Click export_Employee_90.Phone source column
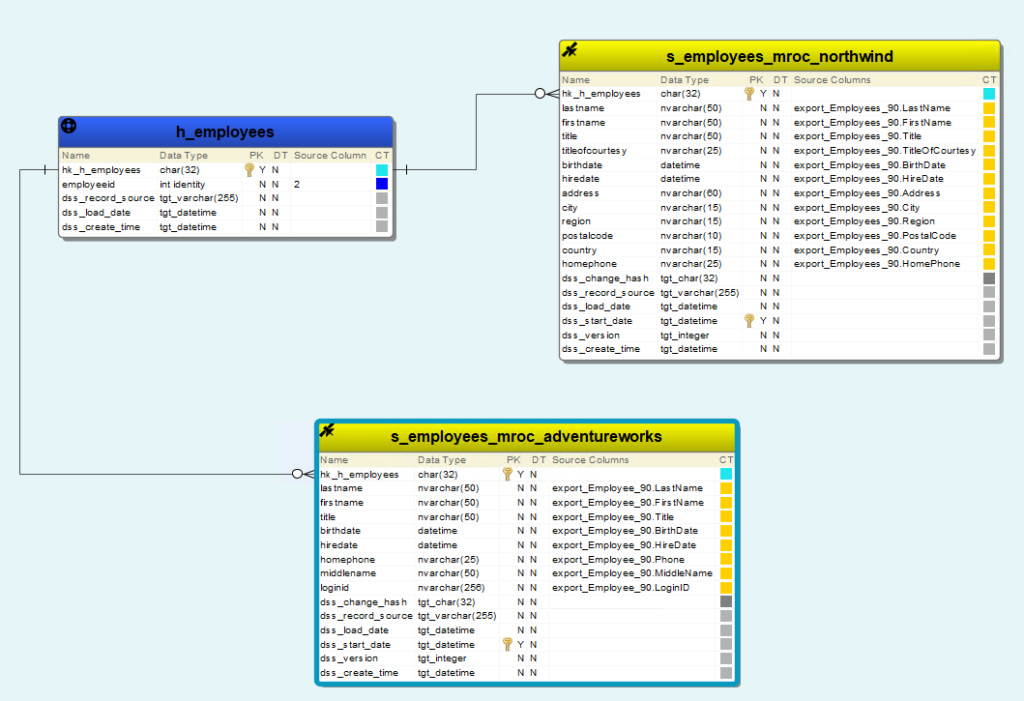This screenshot has width=1024, height=701. [x=618, y=559]
